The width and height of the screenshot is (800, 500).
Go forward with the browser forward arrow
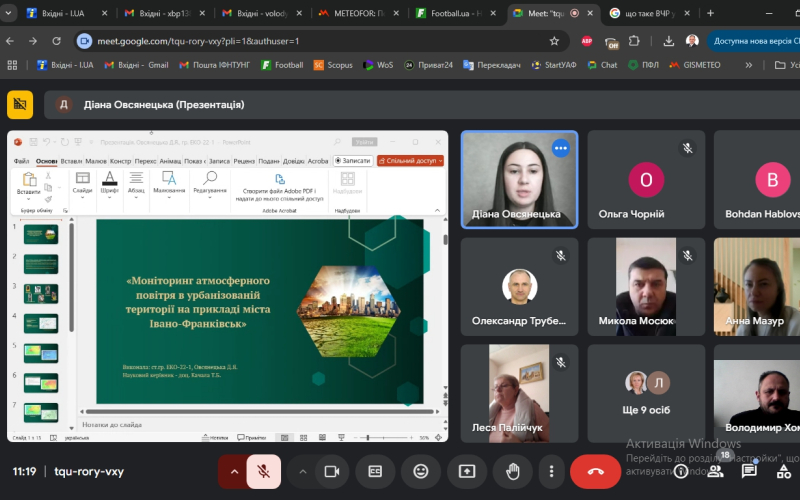(x=33, y=41)
